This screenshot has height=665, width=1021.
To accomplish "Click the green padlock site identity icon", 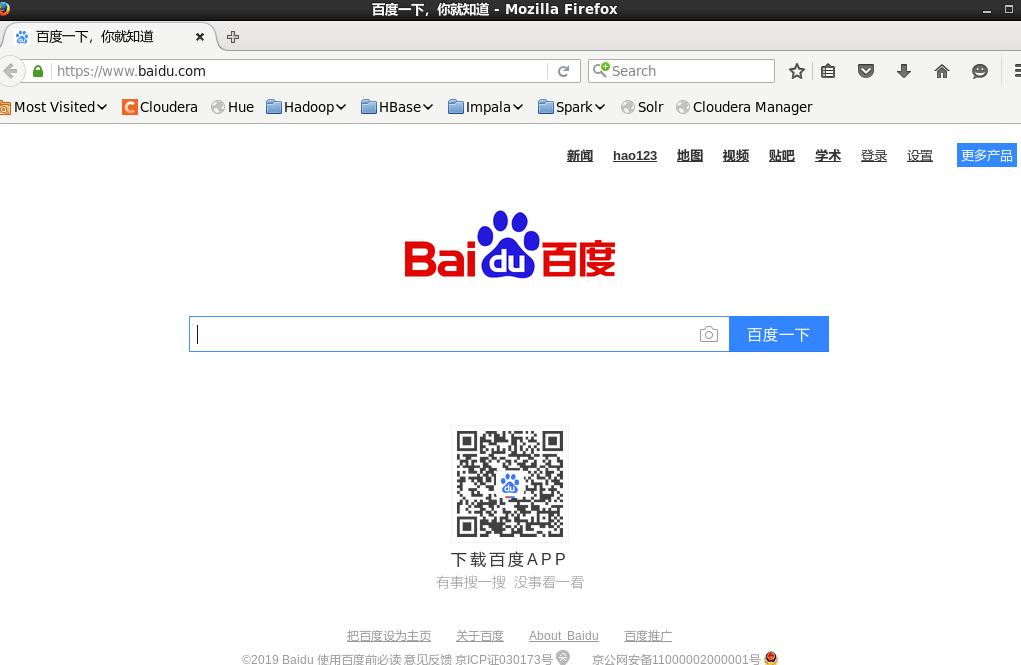I will point(38,71).
